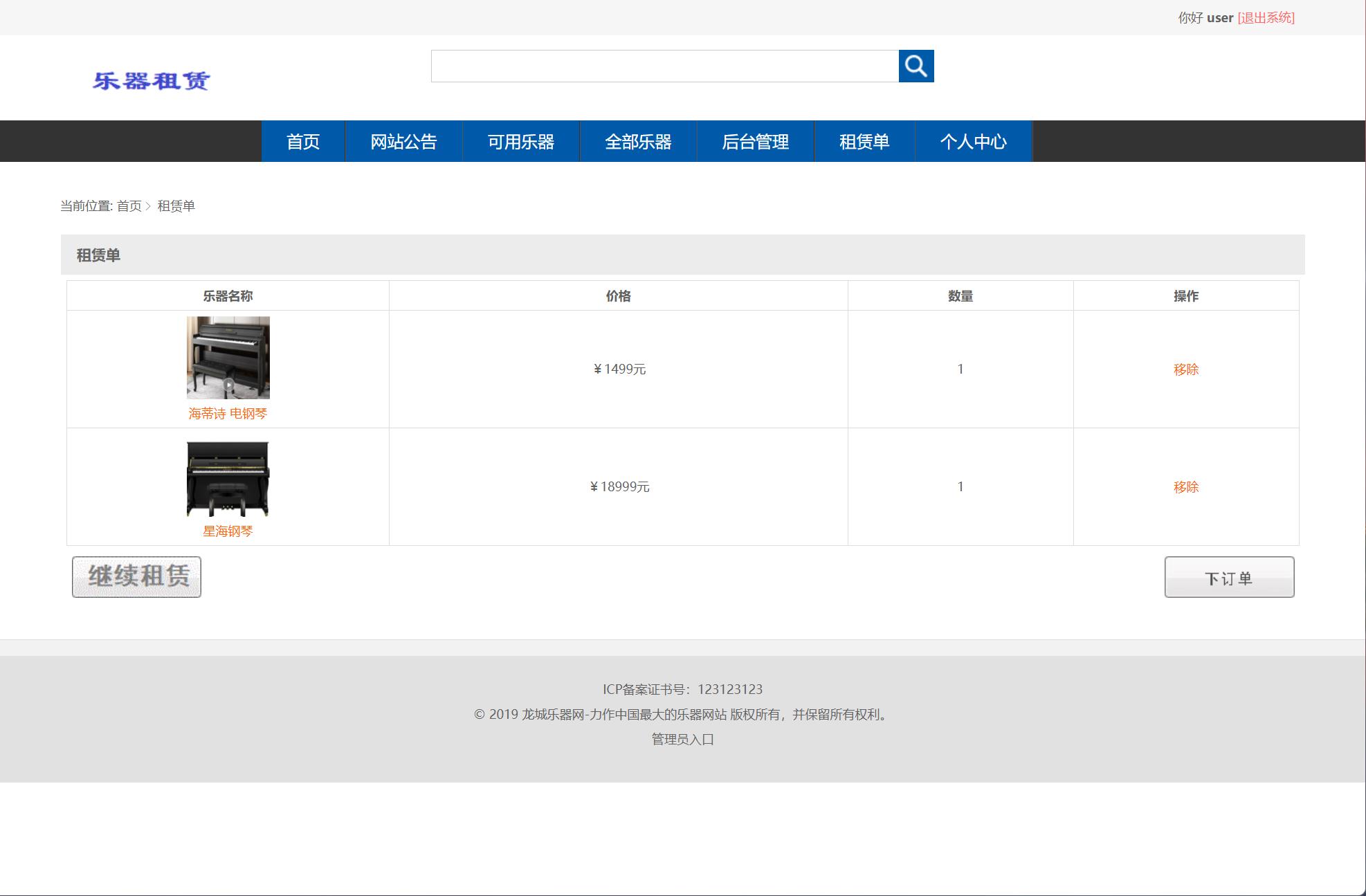Viewport: 1366px width, 896px height.
Task: Remove 海蒂诗 电钢琴 using its 移除 link
Action: click(1185, 369)
